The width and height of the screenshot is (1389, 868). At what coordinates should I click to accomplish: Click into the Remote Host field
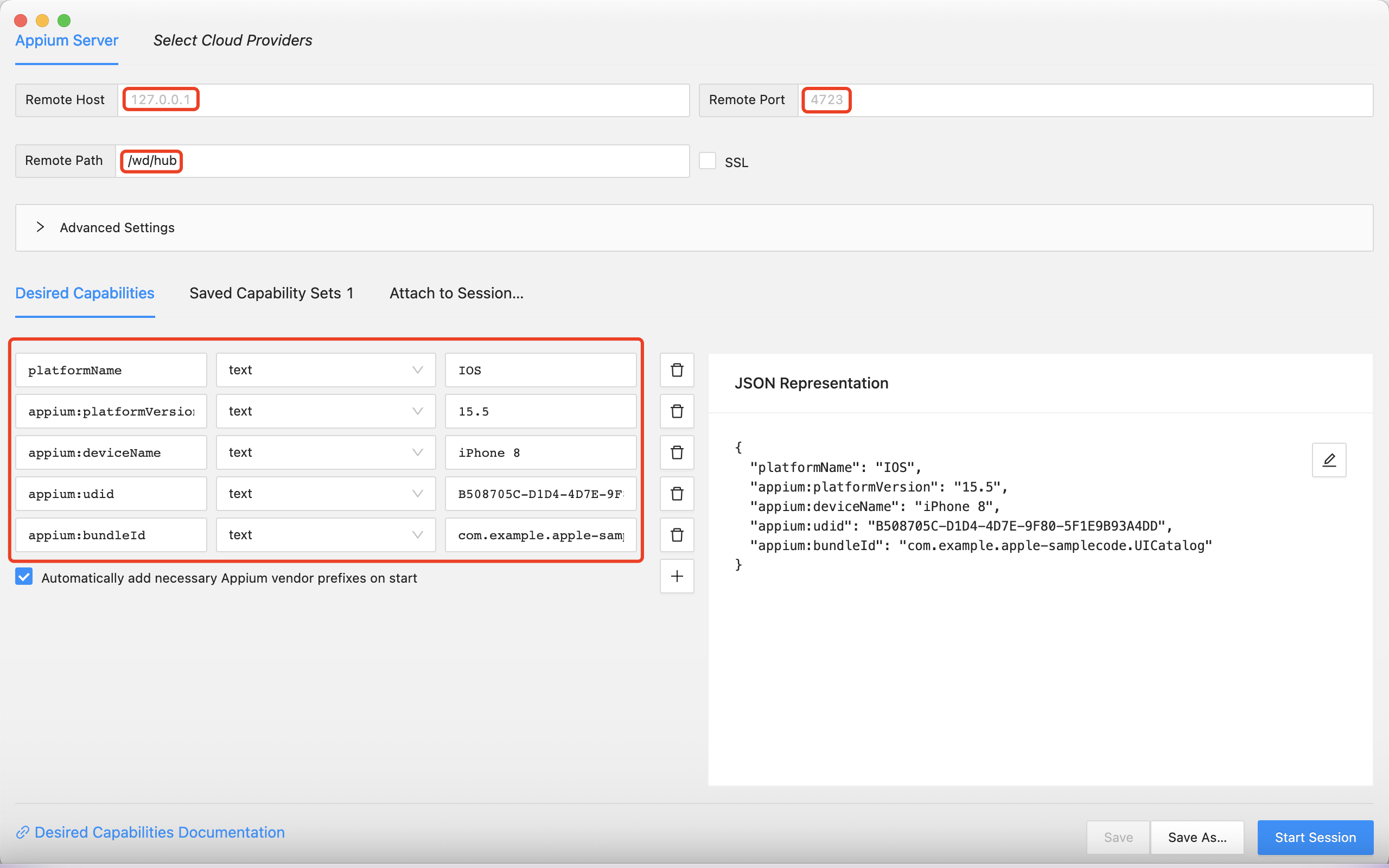402,100
